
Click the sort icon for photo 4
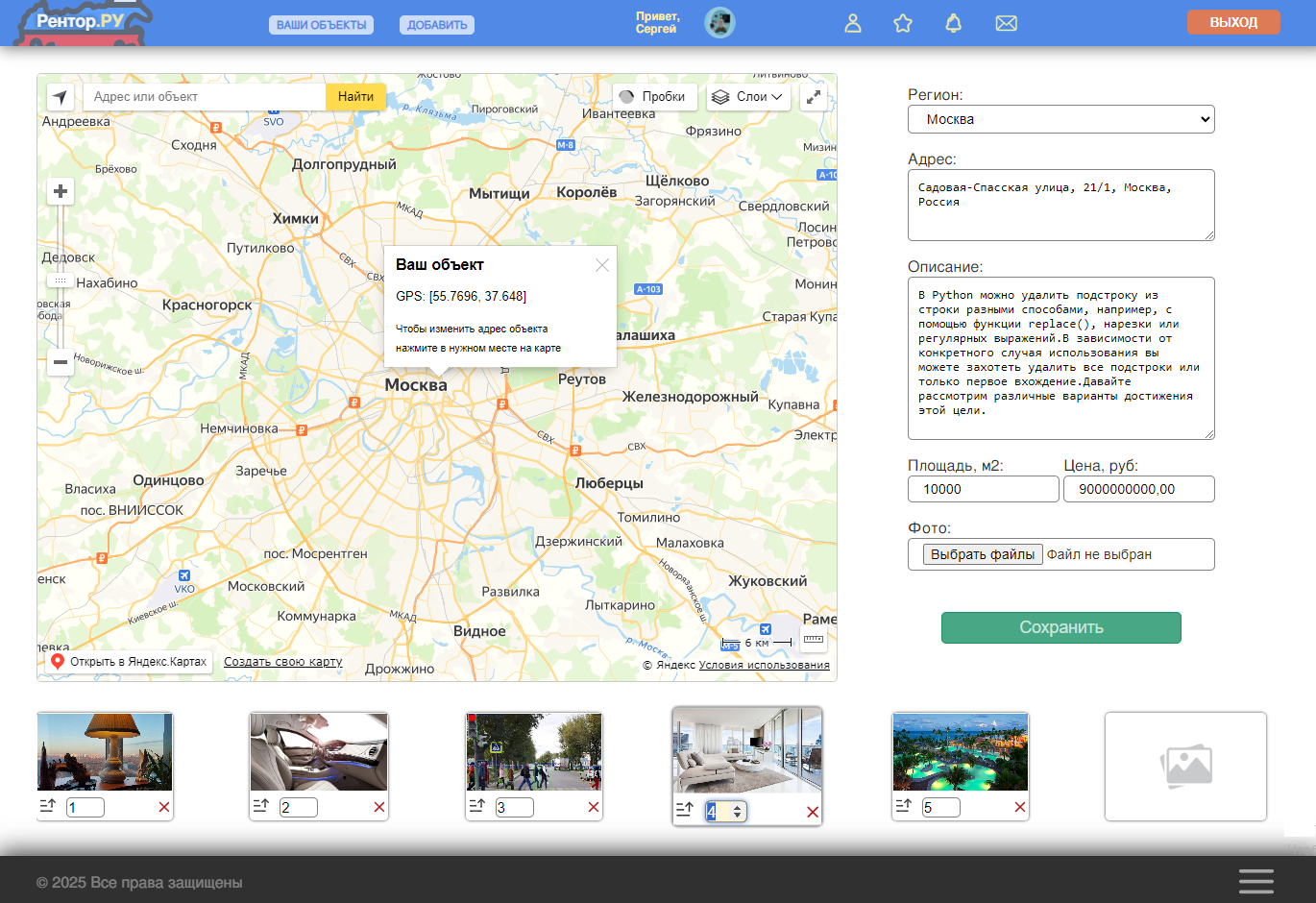[684, 810]
